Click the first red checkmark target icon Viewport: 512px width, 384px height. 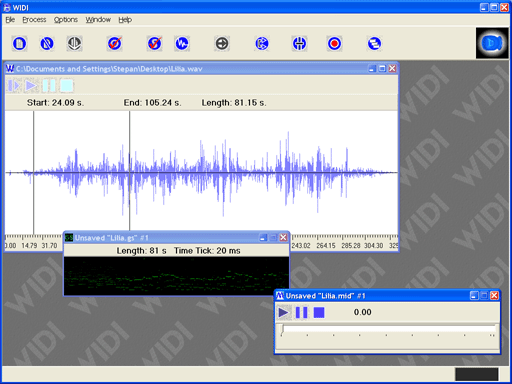pyautogui.click(x=115, y=44)
